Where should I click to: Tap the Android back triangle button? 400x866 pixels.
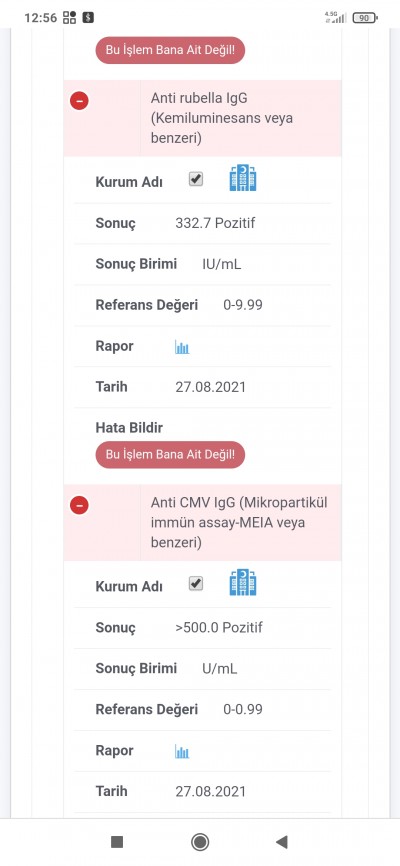click(282, 842)
